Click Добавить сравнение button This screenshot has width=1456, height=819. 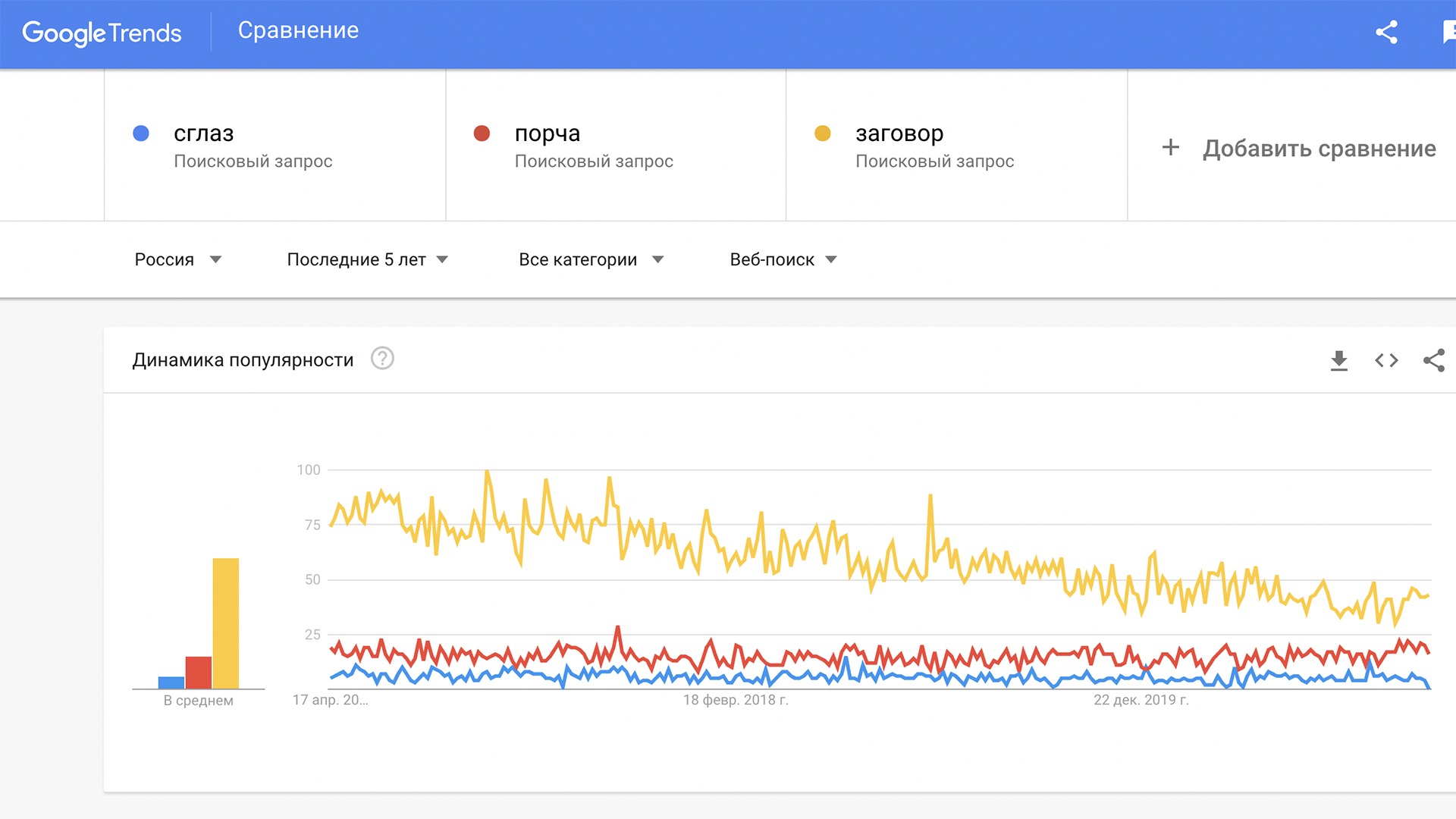[1298, 148]
